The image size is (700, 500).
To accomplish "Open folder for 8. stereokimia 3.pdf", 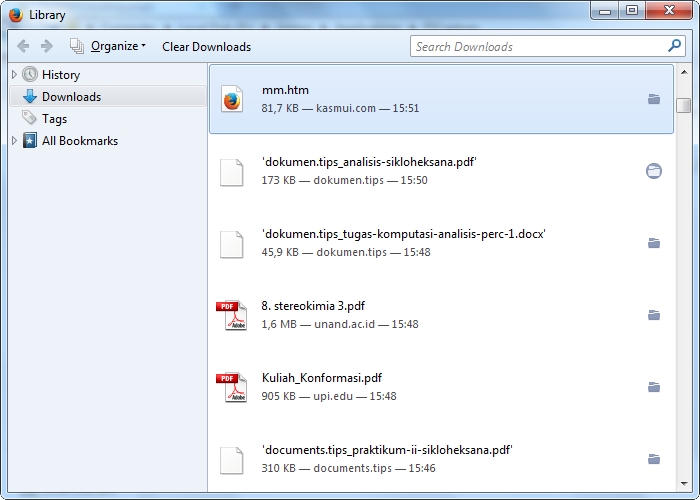I will [x=654, y=315].
